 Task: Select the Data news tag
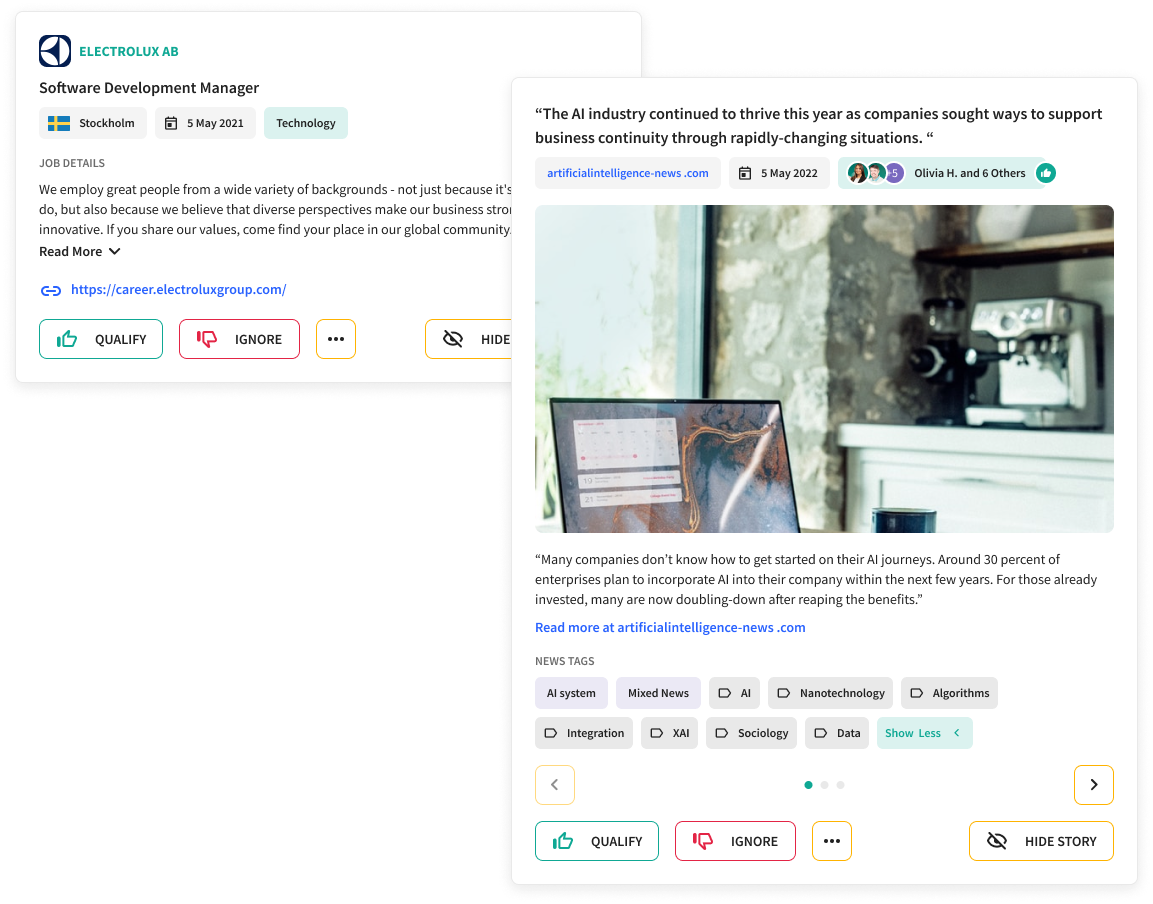point(837,733)
